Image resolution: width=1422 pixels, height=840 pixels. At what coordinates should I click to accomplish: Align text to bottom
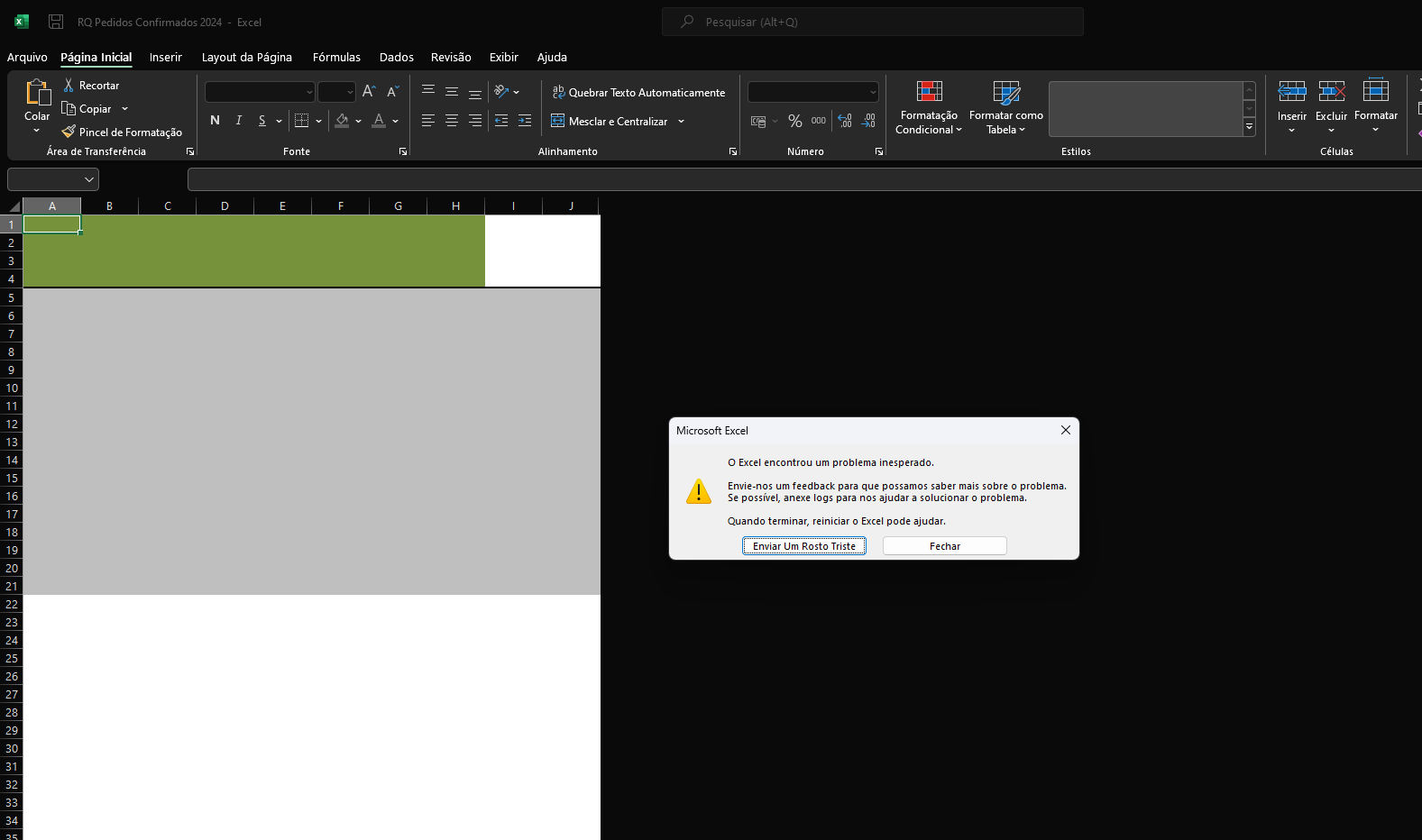475,92
